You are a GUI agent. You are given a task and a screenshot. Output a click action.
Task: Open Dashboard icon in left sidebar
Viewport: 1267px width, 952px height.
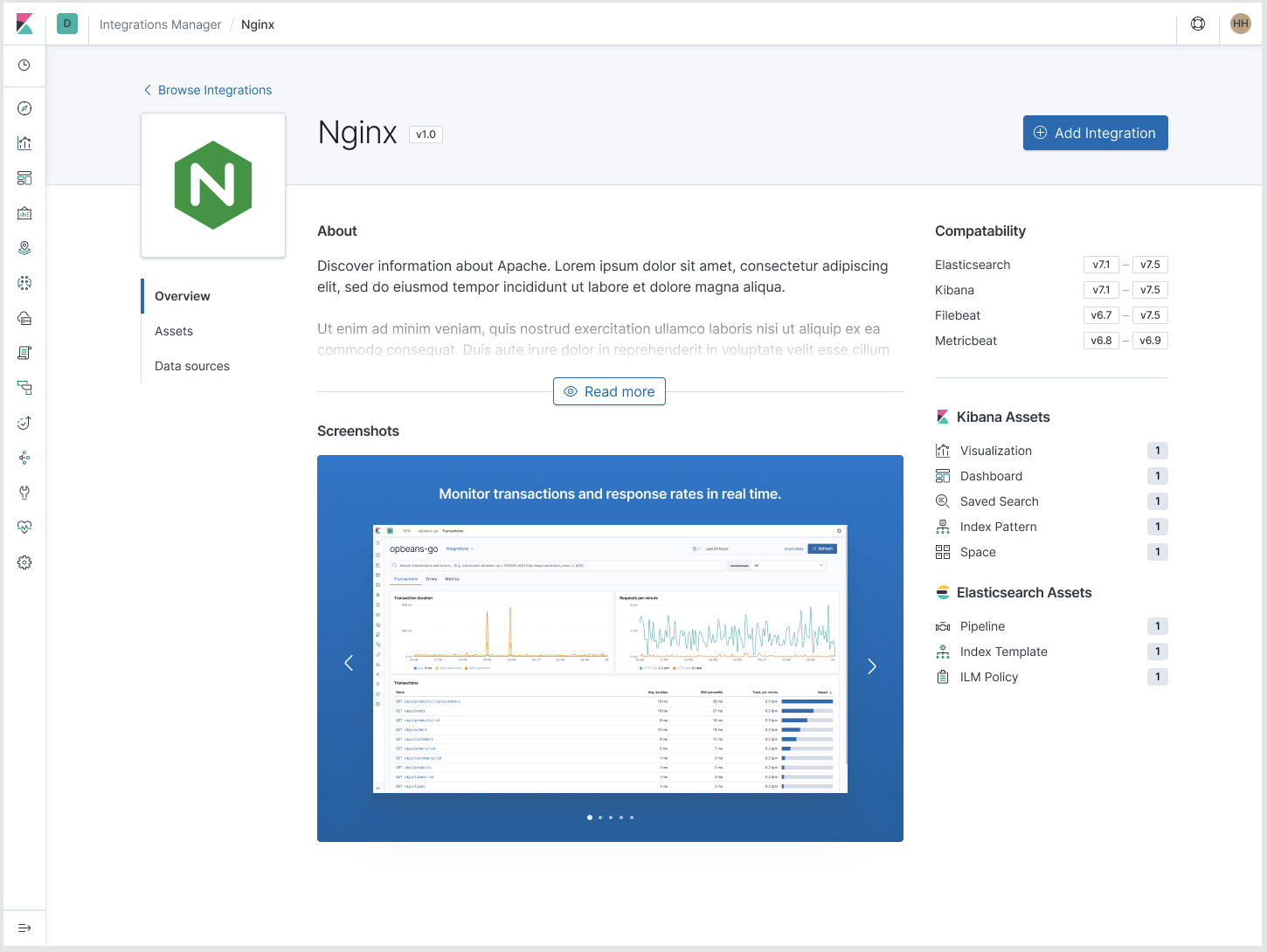pos(24,178)
